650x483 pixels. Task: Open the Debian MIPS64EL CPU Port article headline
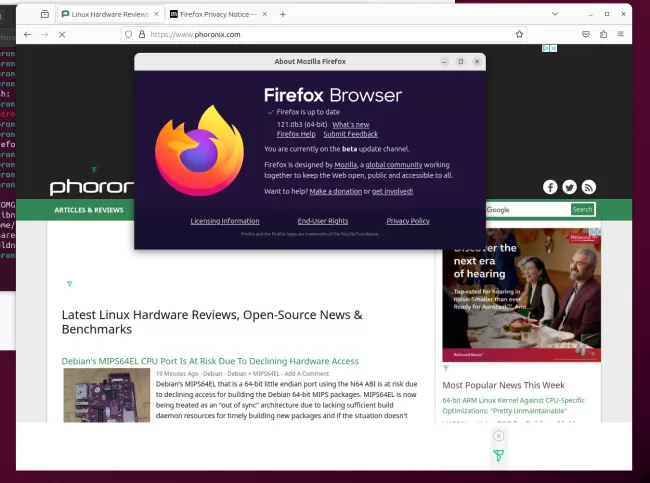210,361
